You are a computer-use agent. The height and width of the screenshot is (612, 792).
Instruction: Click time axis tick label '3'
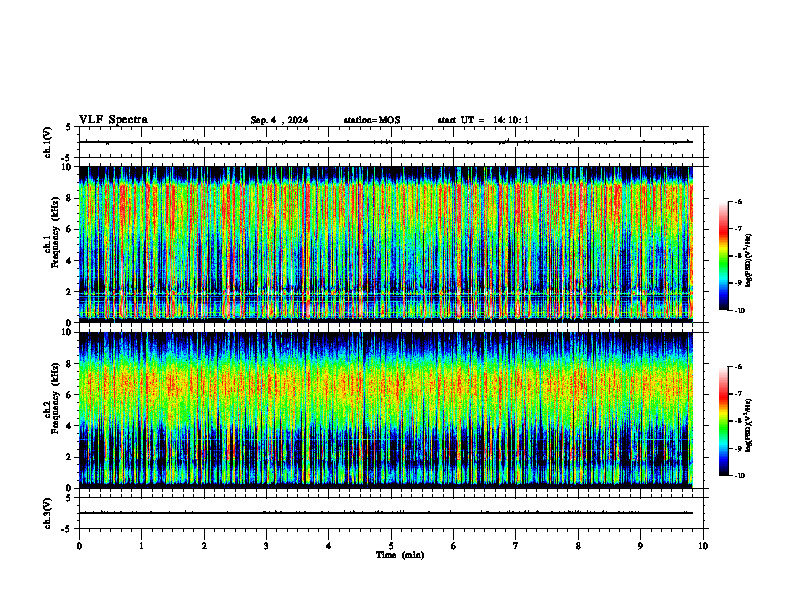point(266,546)
